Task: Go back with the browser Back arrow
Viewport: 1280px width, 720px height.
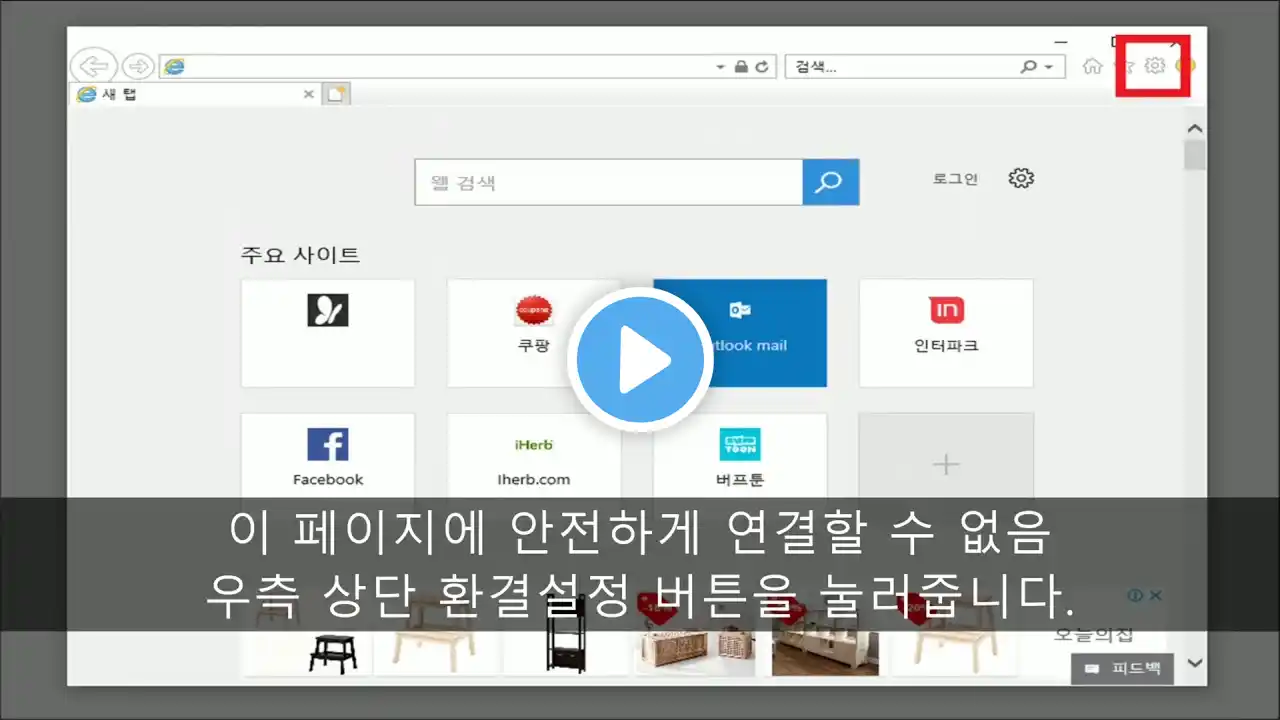Action: pos(93,67)
